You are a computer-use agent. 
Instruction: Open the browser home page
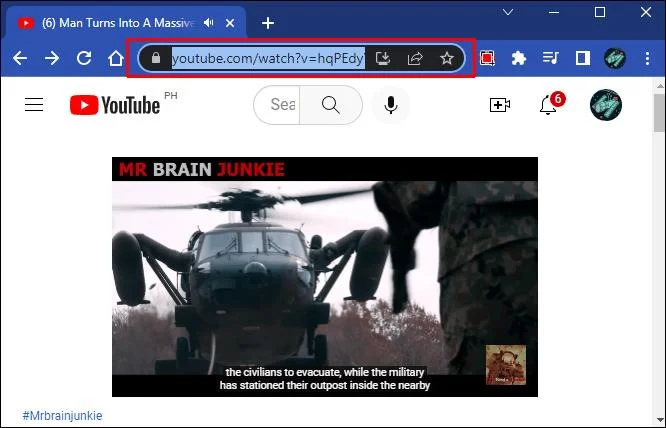pyautogui.click(x=116, y=58)
